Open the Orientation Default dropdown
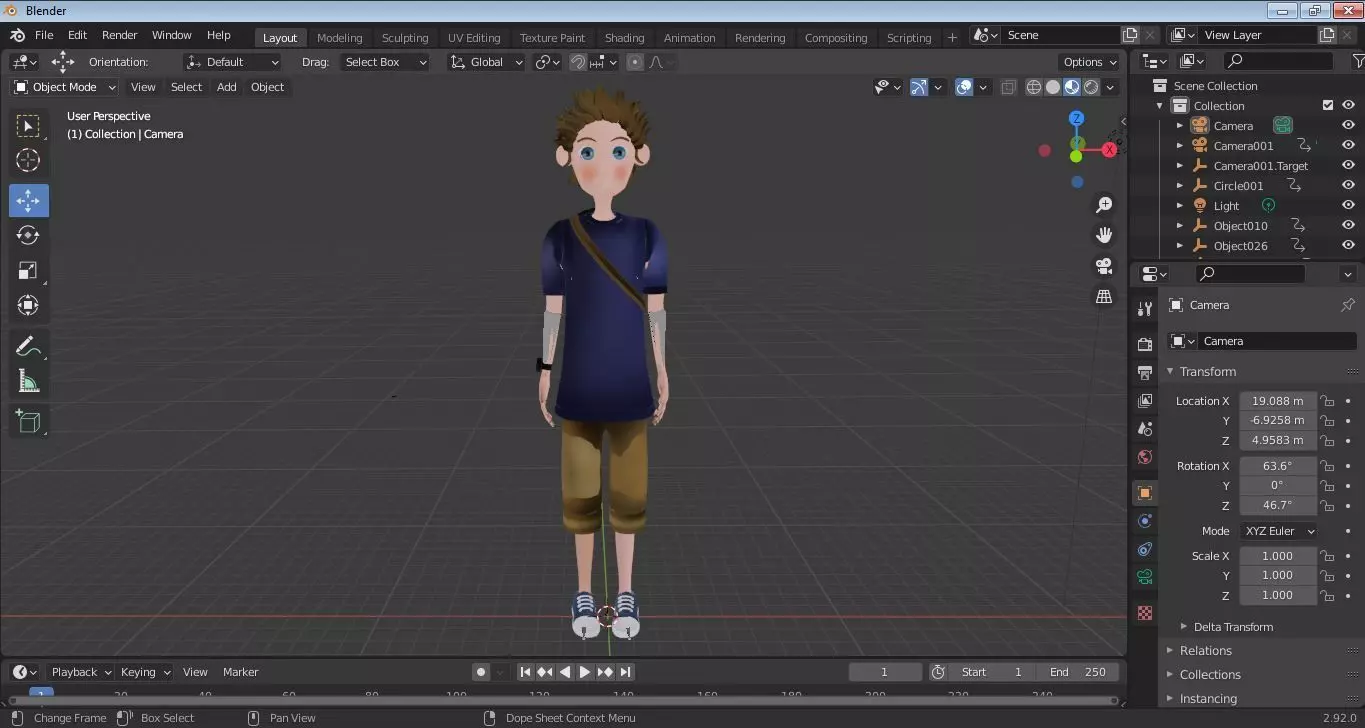 click(232, 62)
